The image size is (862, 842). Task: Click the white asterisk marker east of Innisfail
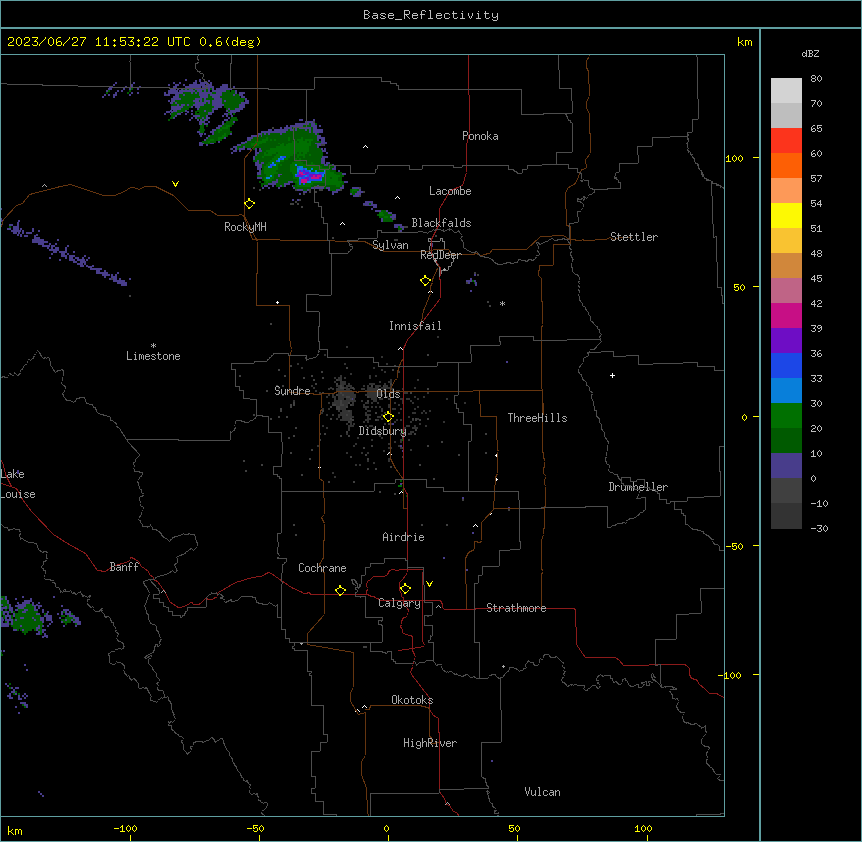click(x=502, y=303)
